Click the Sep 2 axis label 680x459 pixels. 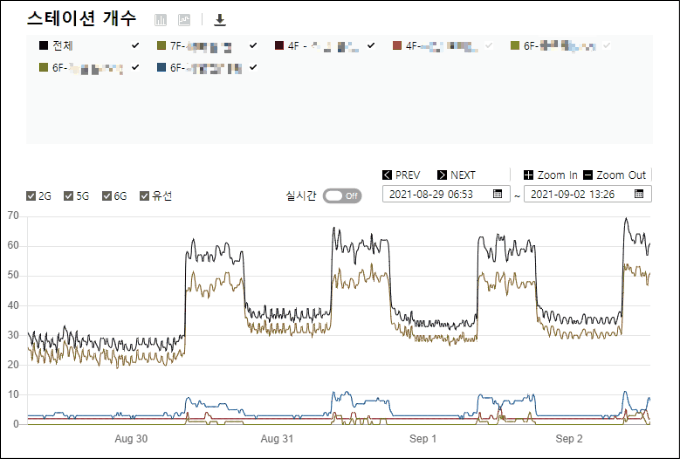point(569,439)
